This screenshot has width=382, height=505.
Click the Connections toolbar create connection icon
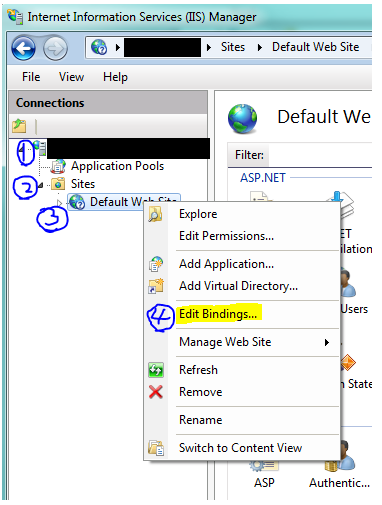19,126
